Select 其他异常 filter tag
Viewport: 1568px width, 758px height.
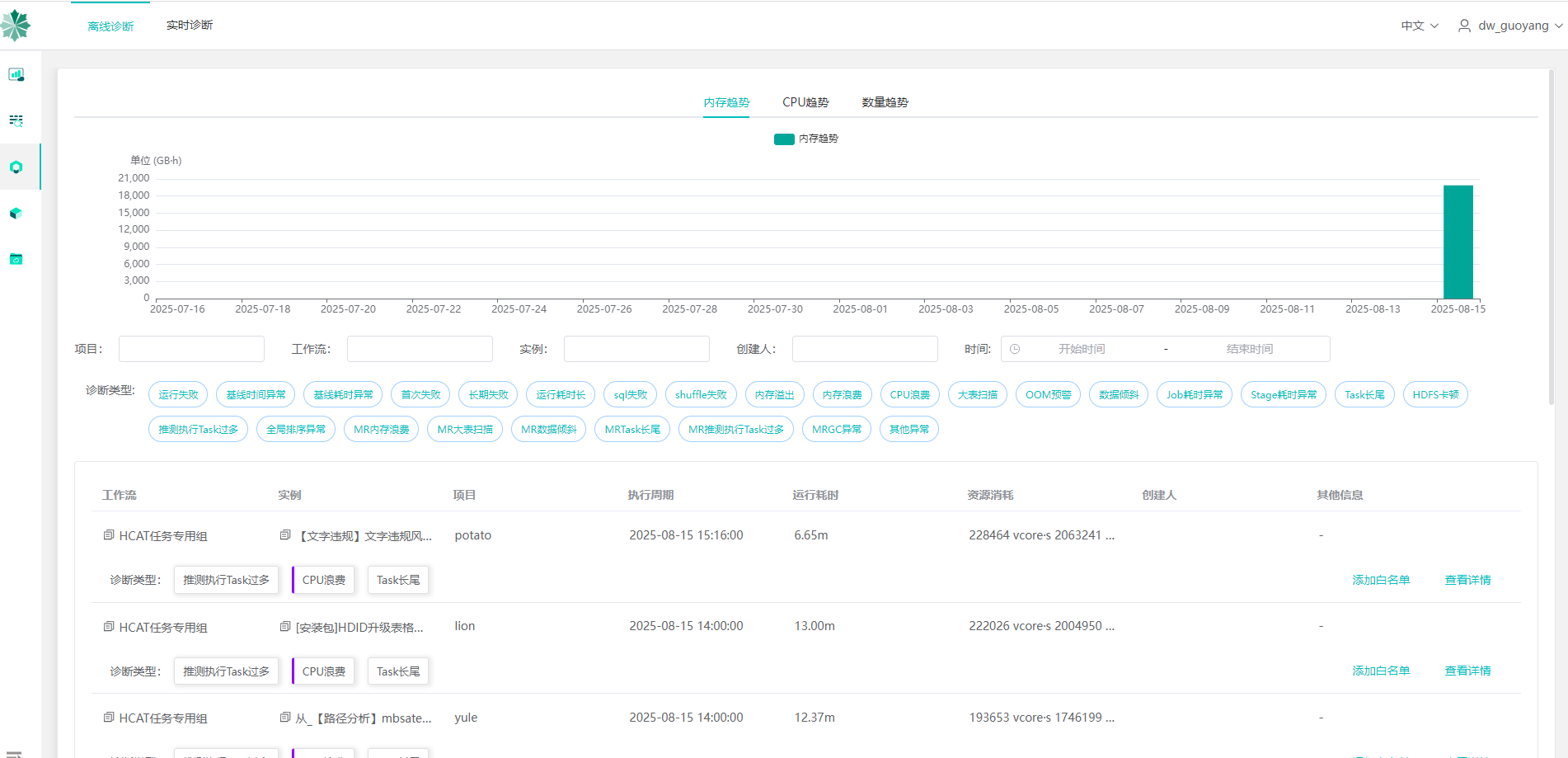click(908, 429)
